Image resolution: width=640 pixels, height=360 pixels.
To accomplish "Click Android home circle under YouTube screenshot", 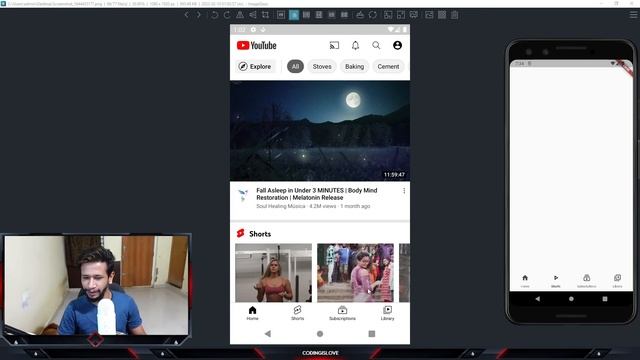I will click(320, 334).
